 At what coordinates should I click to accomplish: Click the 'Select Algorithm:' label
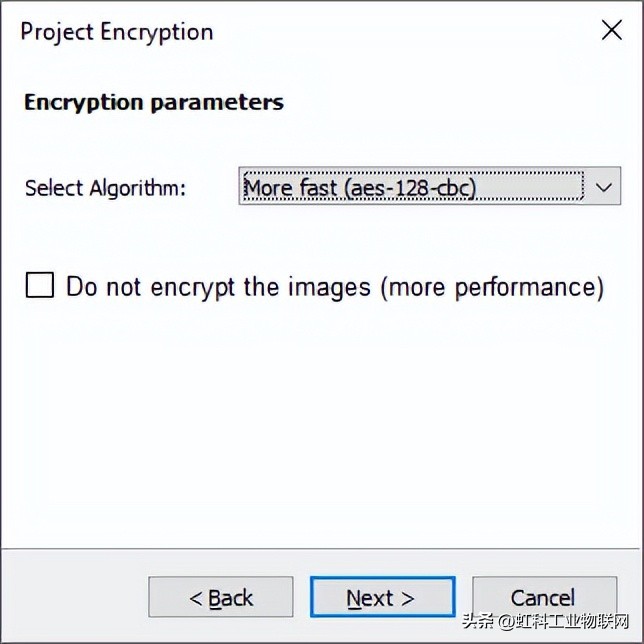pyautogui.click(x=105, y=188)
